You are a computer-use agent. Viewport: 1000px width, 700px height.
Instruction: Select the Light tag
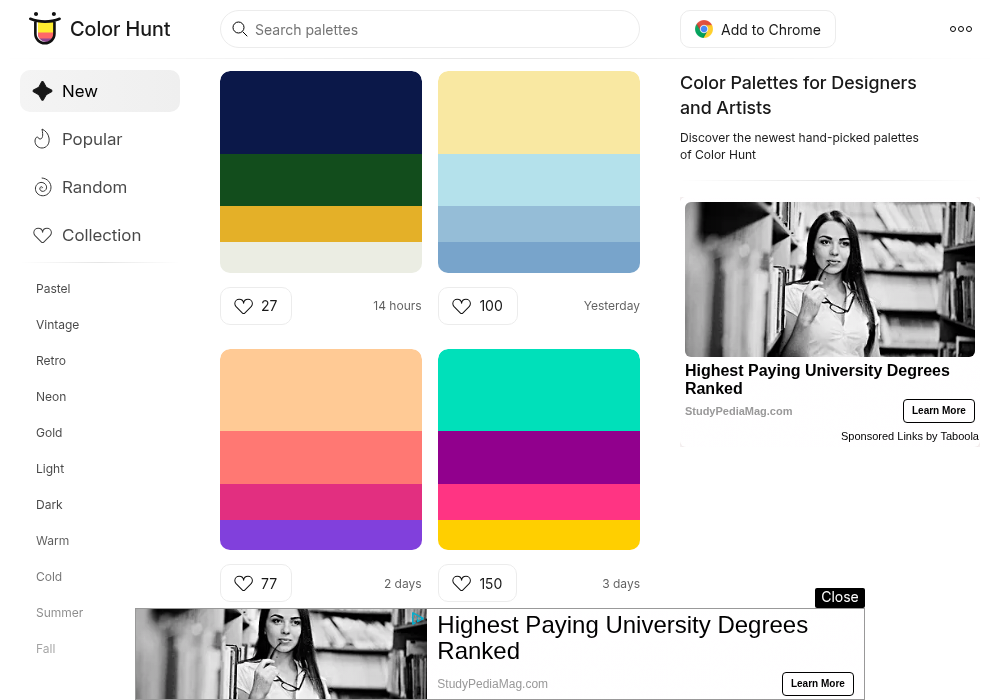coord(50,469)
